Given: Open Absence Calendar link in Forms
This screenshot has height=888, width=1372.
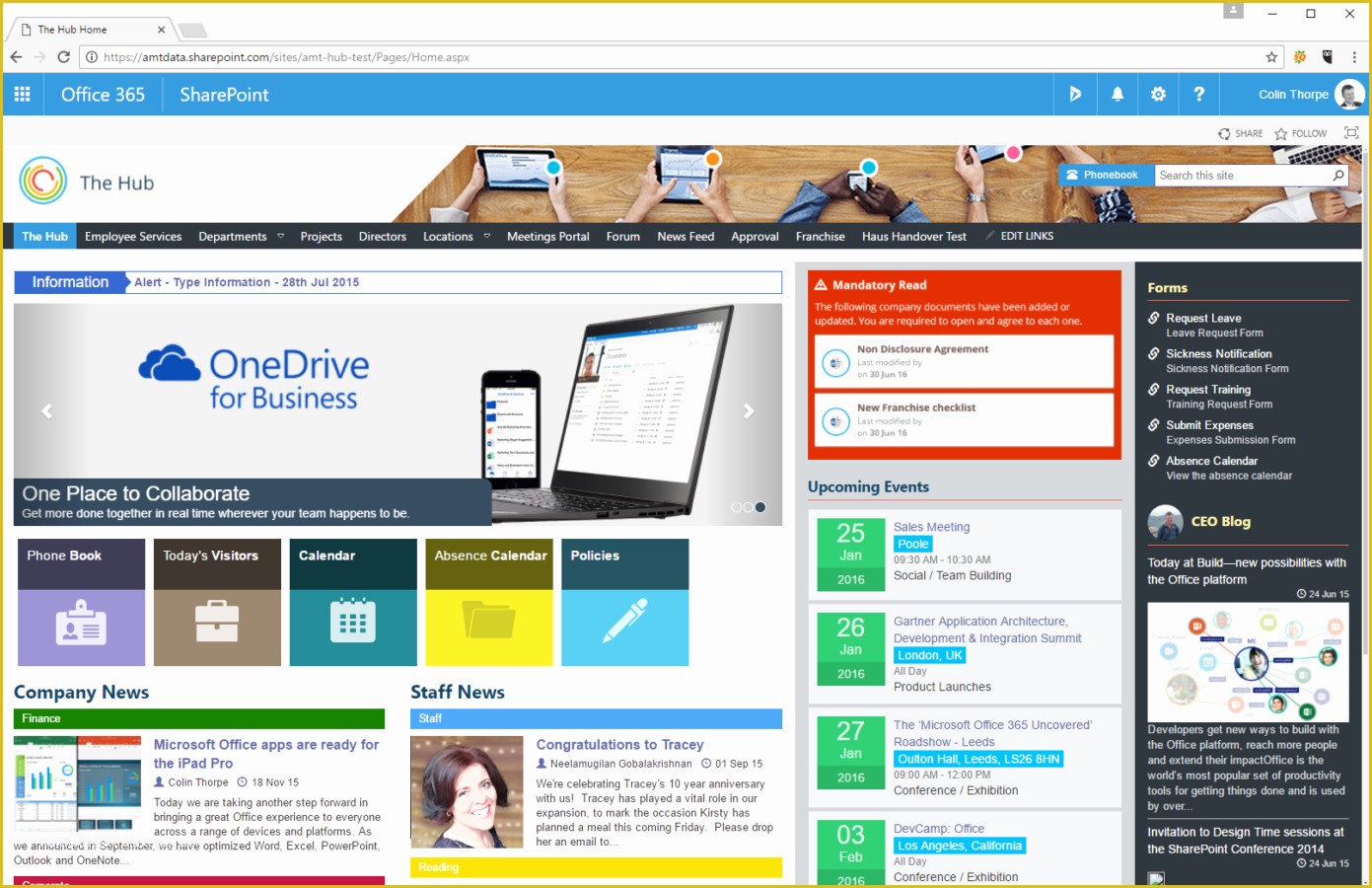Looking at the screenshot, I should pyautogui.click(x=1211, y=461).
